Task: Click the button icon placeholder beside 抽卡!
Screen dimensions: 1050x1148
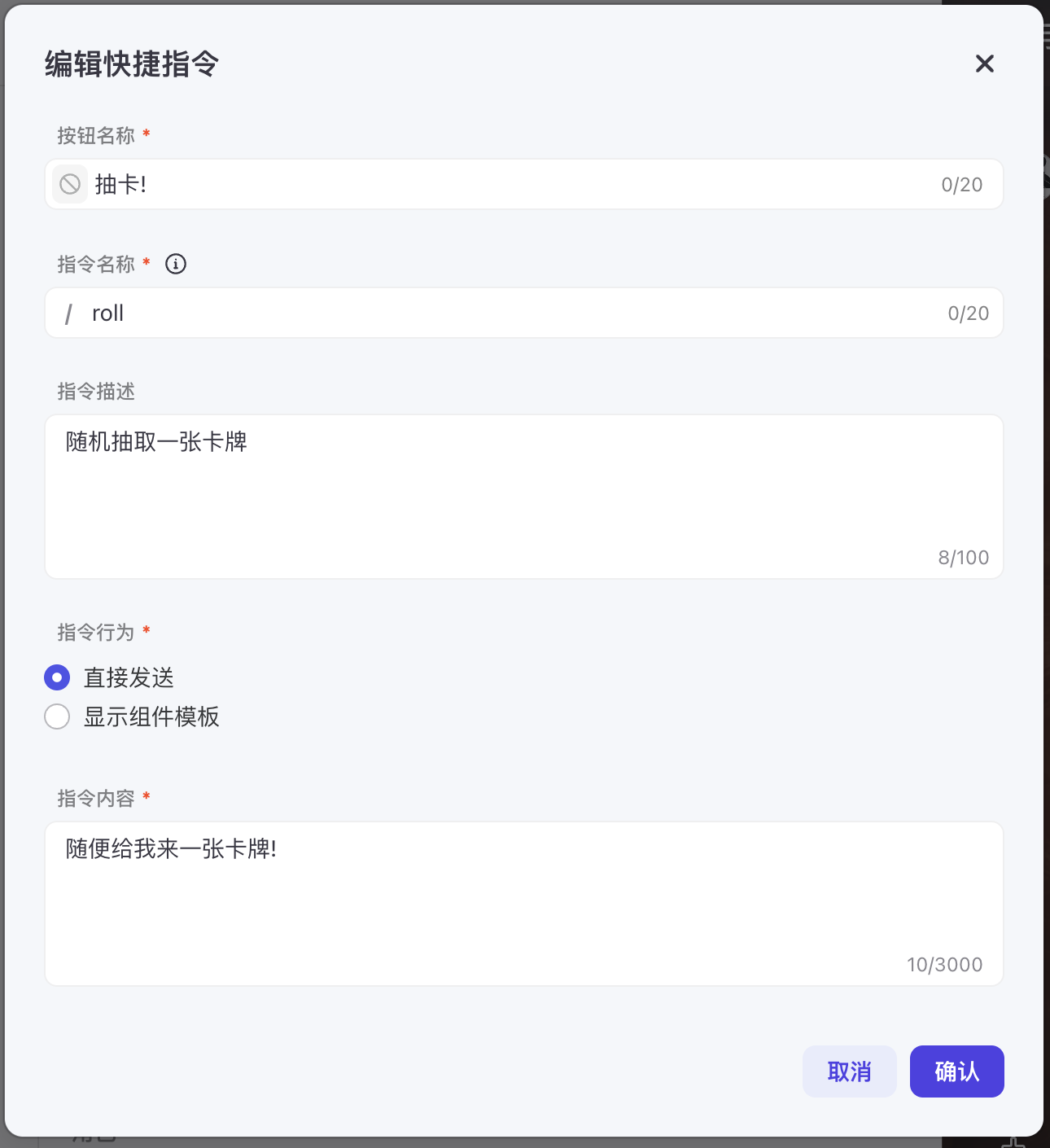Action: (x=70, y=184)
